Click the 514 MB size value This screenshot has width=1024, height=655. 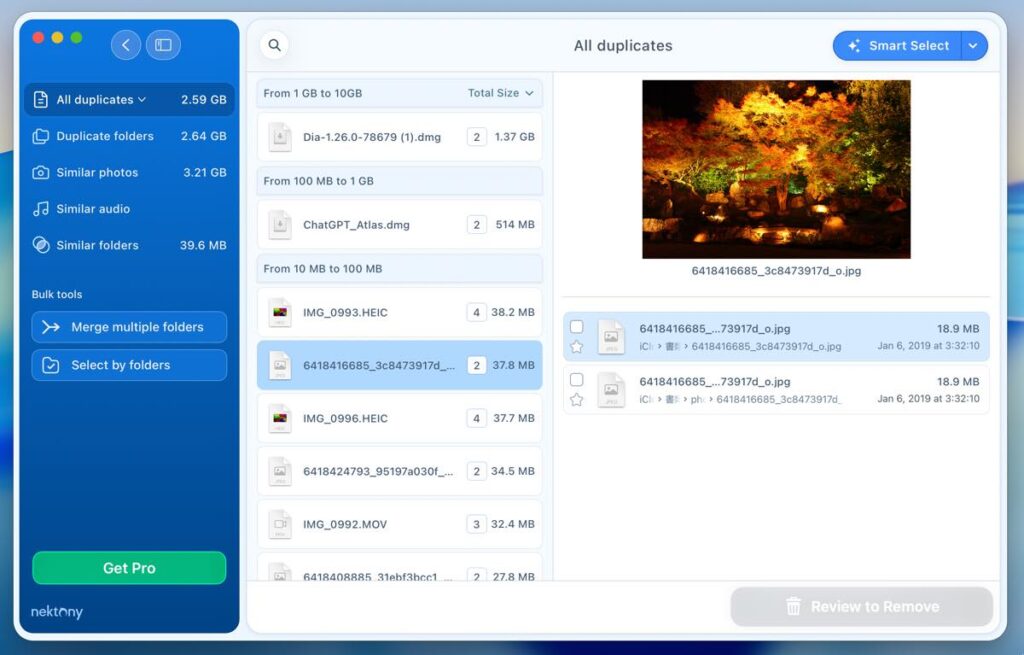(515, 225)
